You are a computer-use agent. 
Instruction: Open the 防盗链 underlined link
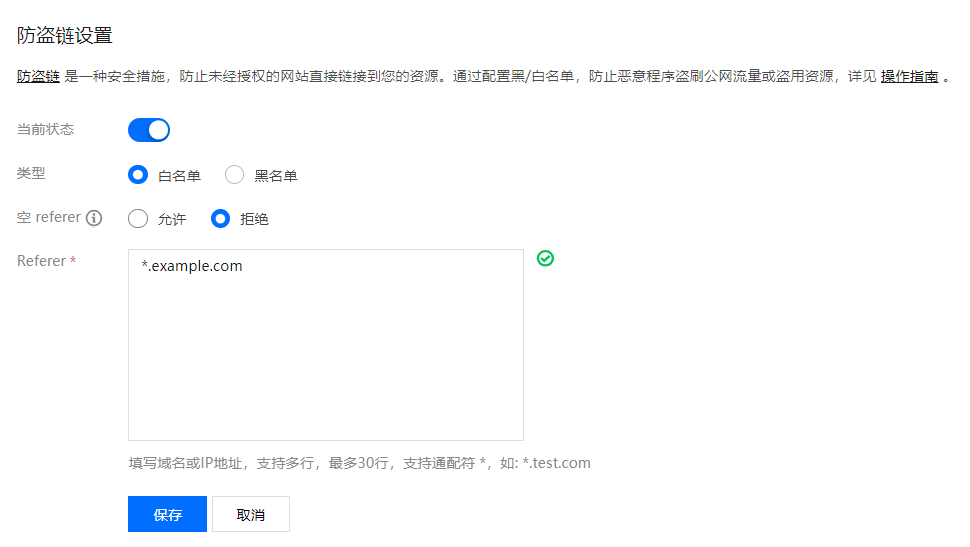click(38, 76)
